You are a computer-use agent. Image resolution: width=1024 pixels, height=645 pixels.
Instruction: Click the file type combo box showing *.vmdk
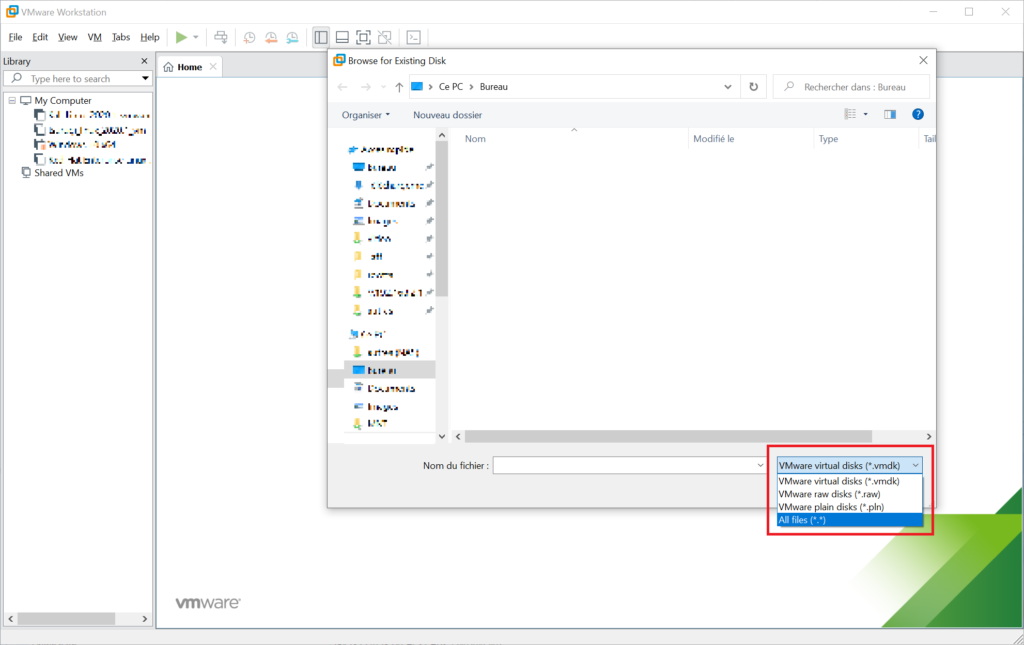pos(850,465)
